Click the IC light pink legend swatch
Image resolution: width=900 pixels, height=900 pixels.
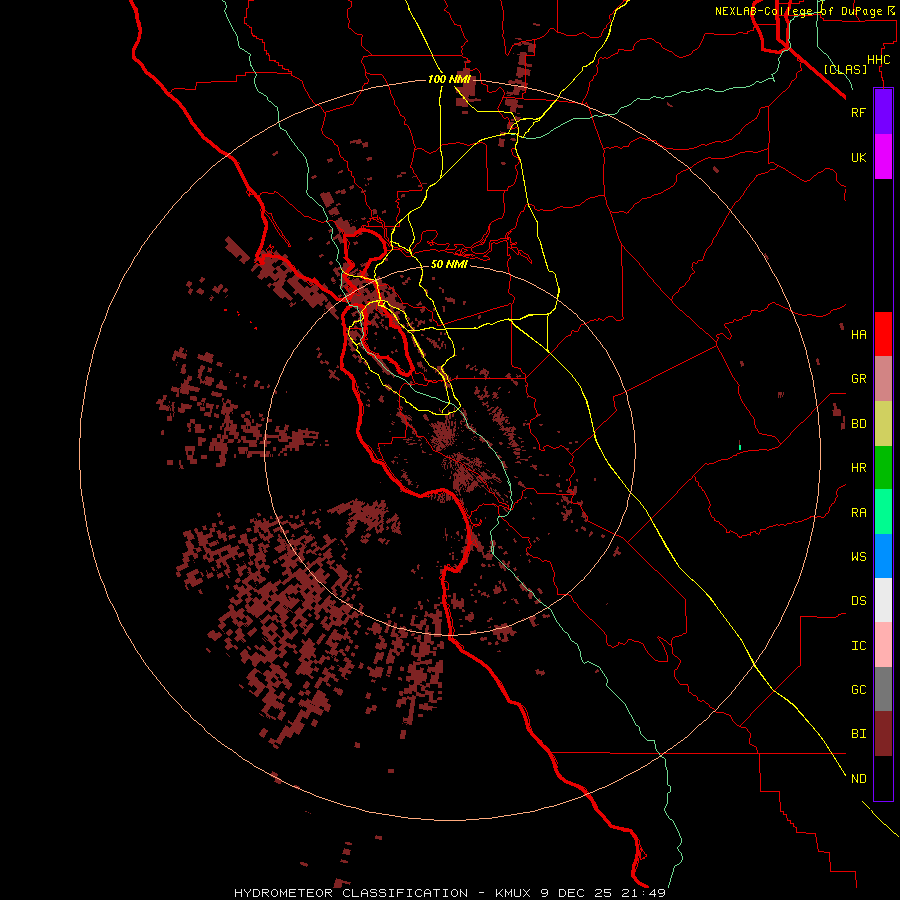tap(883, 645)
